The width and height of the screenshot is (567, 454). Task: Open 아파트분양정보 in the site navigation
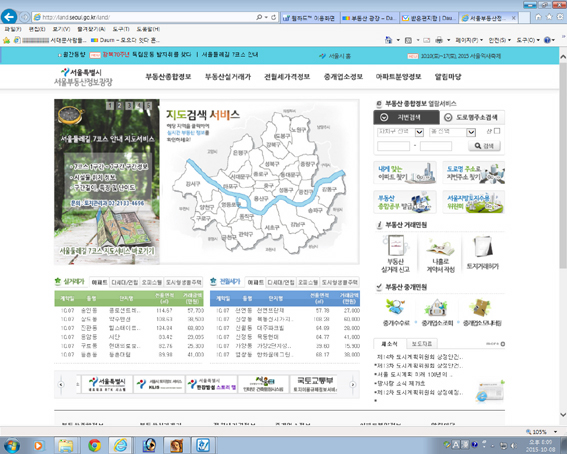coord(398,77)
